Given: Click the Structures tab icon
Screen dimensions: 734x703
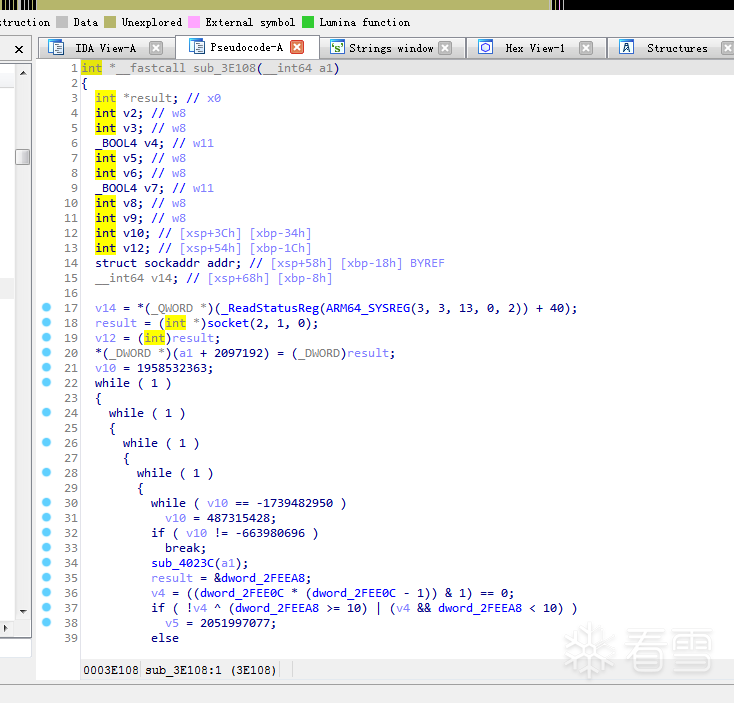Looking at the screenshot, I should pos(626,47).
